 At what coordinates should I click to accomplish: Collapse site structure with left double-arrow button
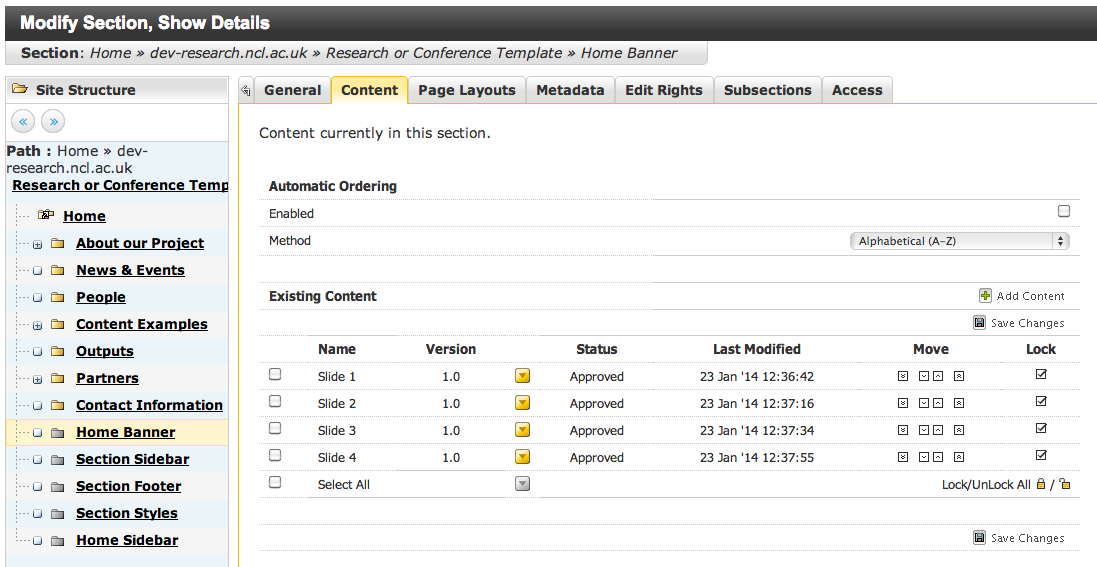point(24,122)
